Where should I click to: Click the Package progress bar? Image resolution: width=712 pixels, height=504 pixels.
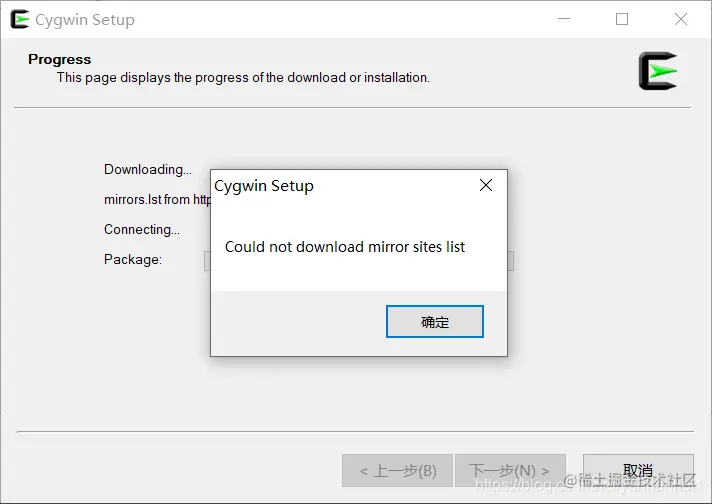359,261
